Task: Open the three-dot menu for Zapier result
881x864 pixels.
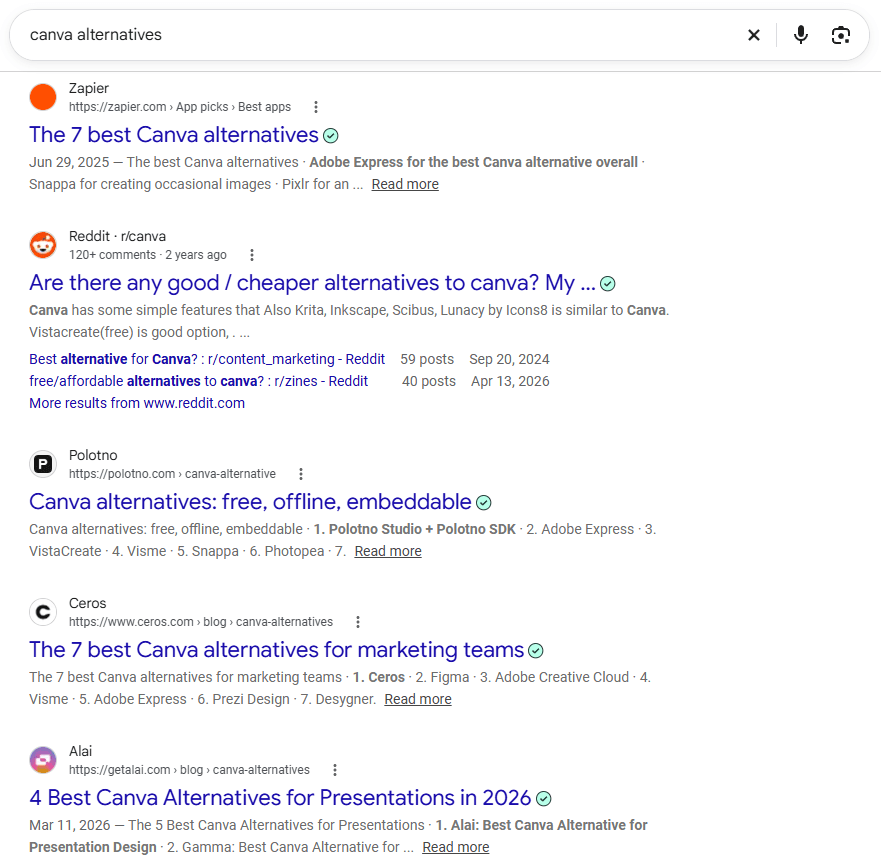Action: [316, 107]
